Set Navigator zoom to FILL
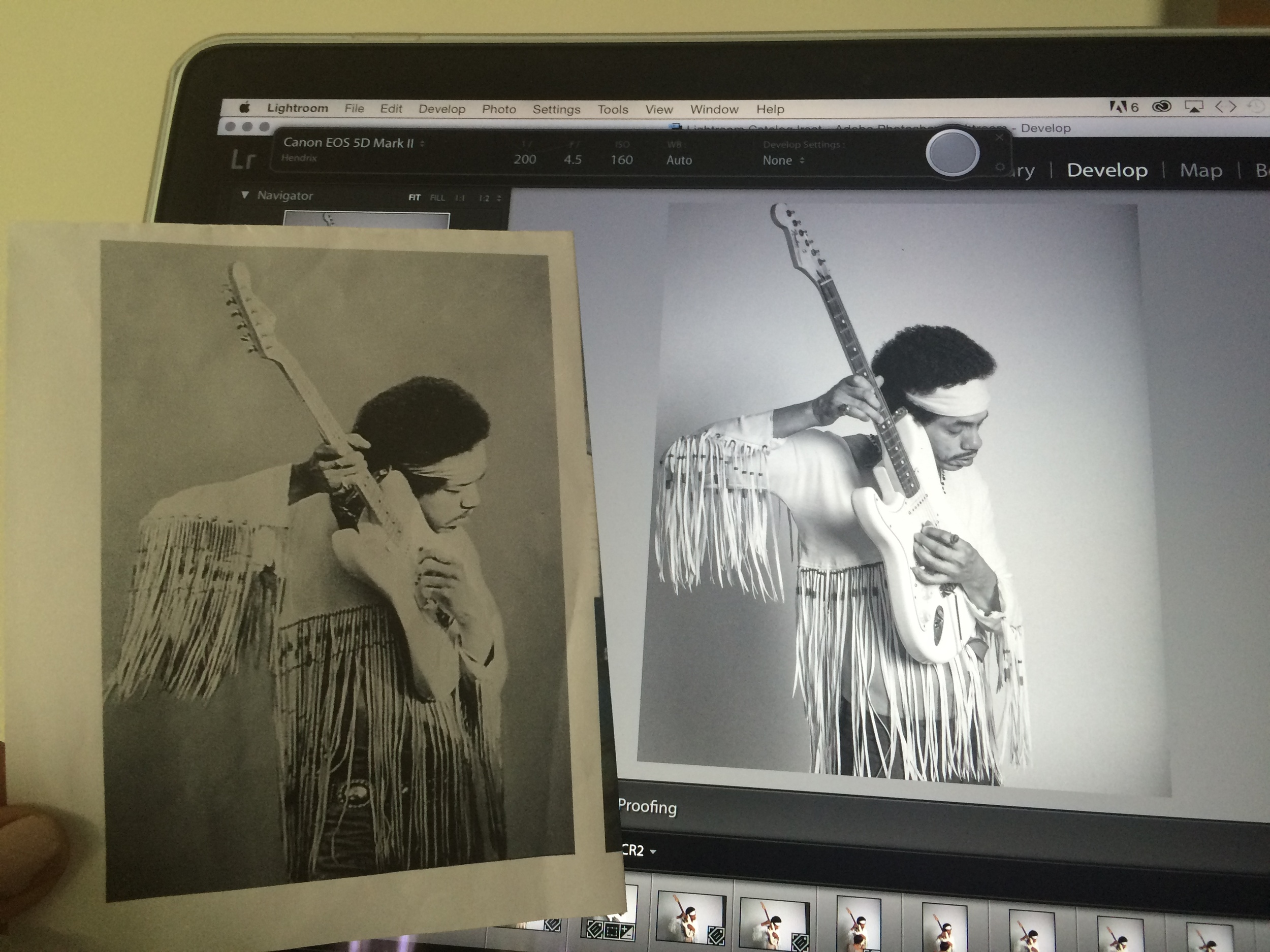 click(x=437, y=198)
